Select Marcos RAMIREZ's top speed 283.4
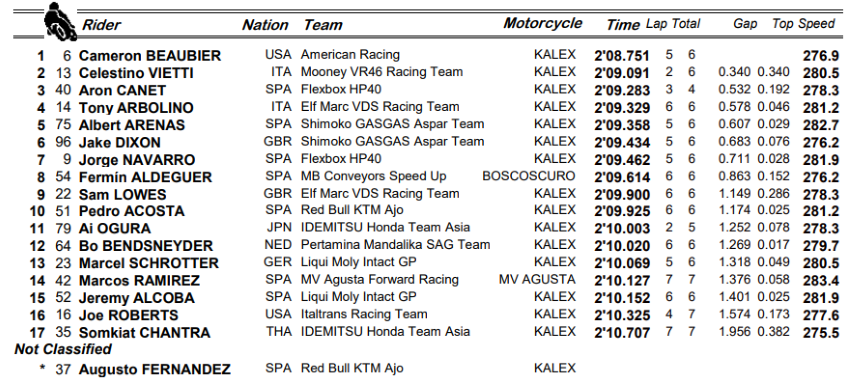The height and width of the screenshot is (389, 854). coord(821,281)
